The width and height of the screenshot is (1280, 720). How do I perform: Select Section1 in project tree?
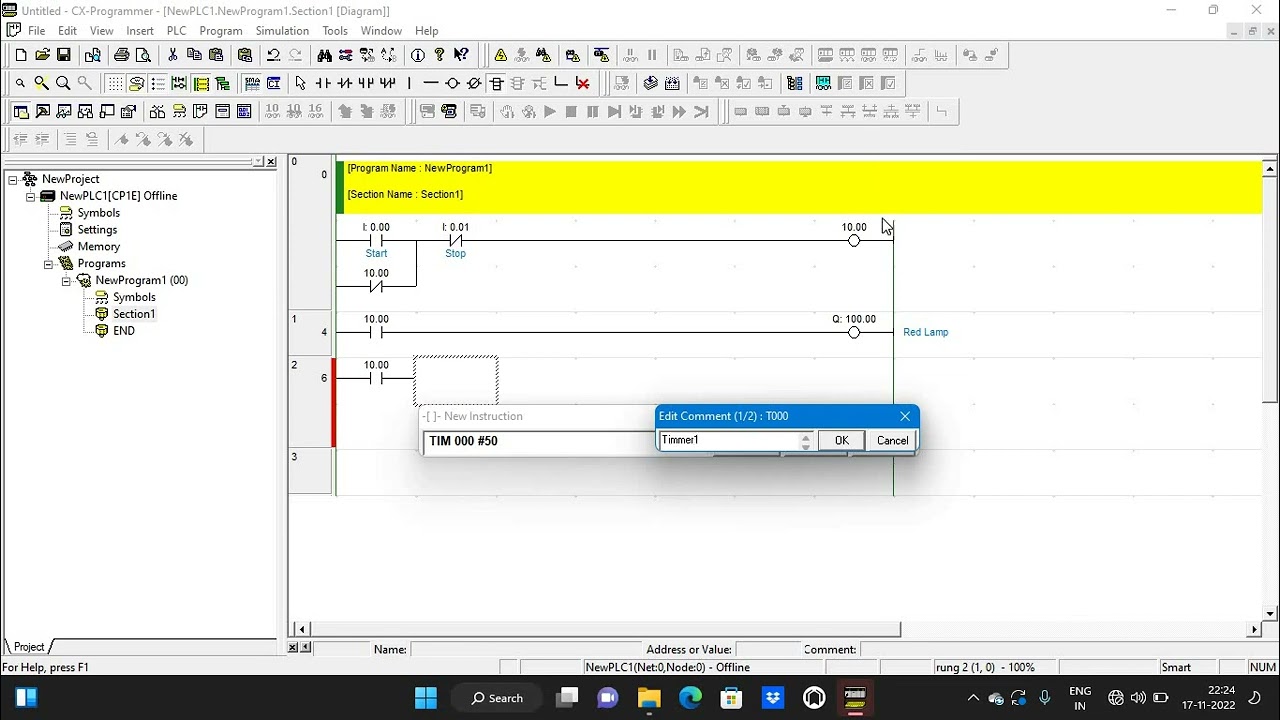point(134,314)
